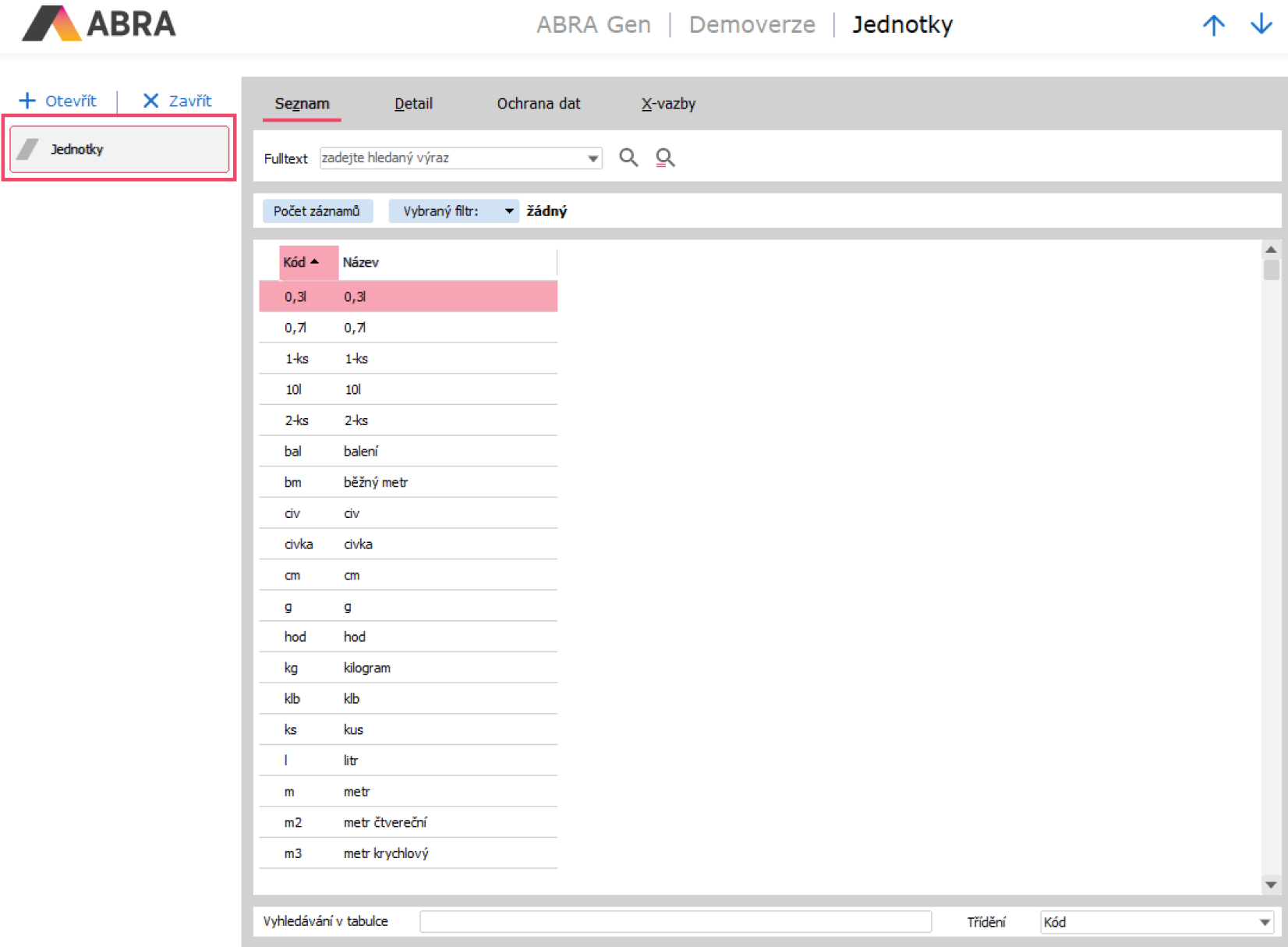This screenshot has height=947, width=1288.
Task: Open the Fulltext search history dropdown
Action: (593, 158)
